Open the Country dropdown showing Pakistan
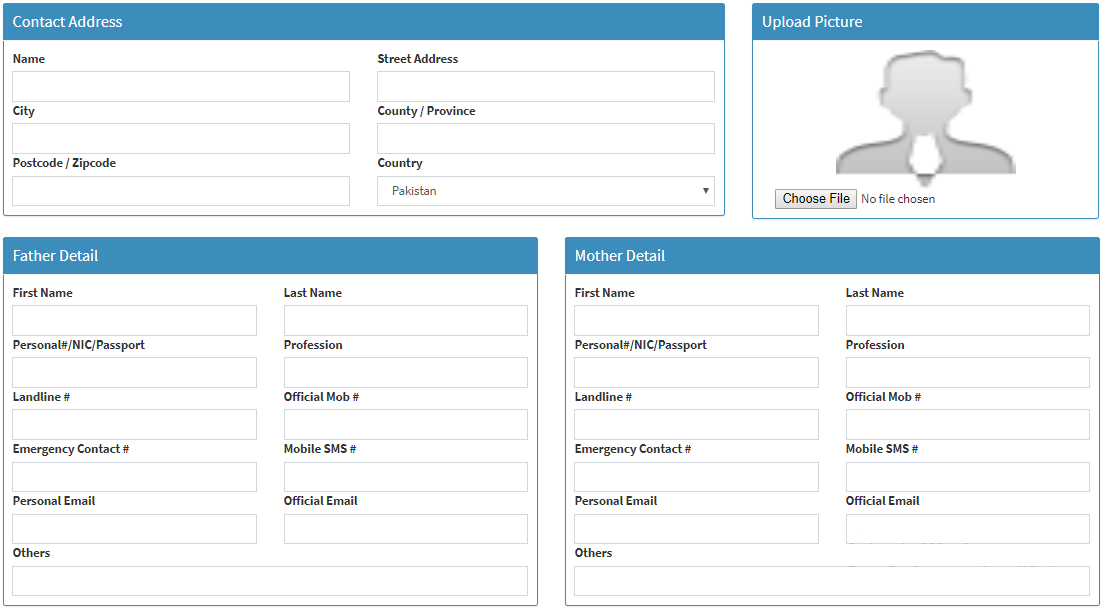This screenshot has height=609, width=1101. (545, 191)
